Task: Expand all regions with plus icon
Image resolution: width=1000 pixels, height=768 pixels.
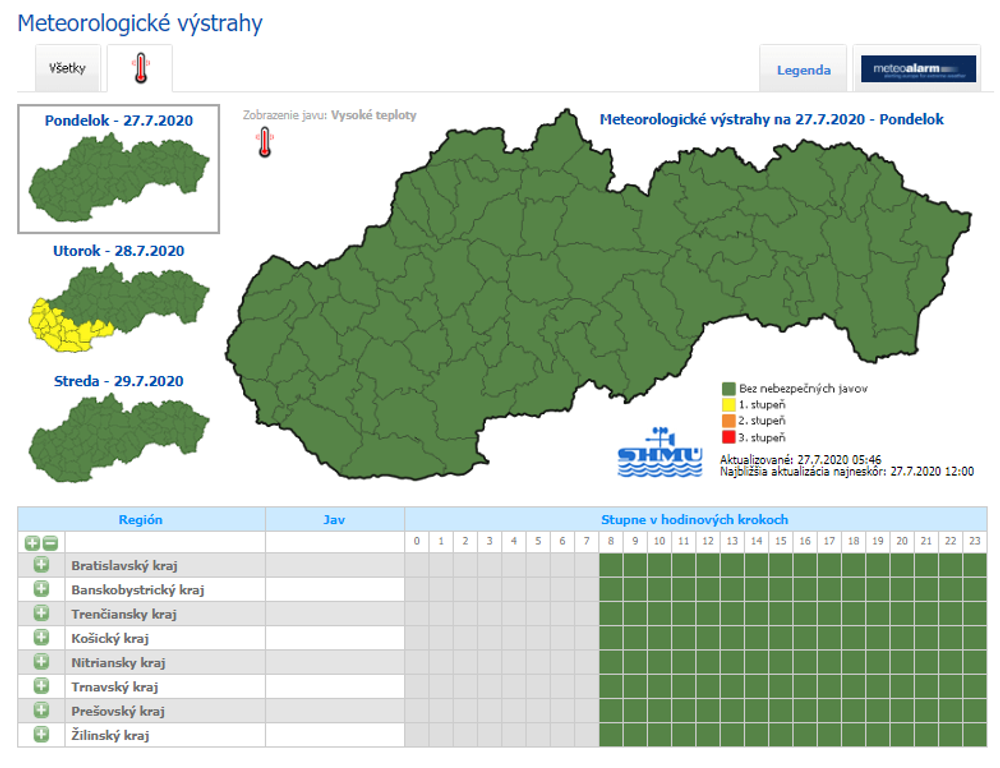Action: click(33, 543)
